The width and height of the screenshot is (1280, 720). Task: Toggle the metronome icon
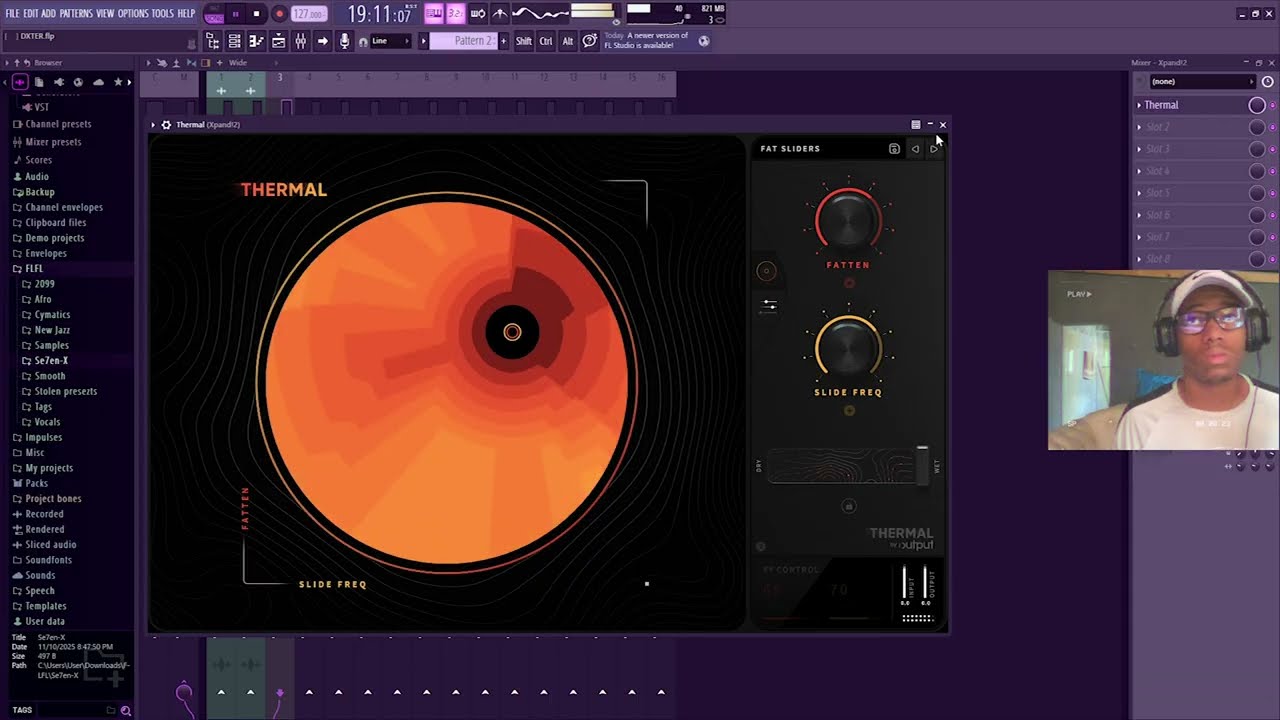tap(500, 14)
